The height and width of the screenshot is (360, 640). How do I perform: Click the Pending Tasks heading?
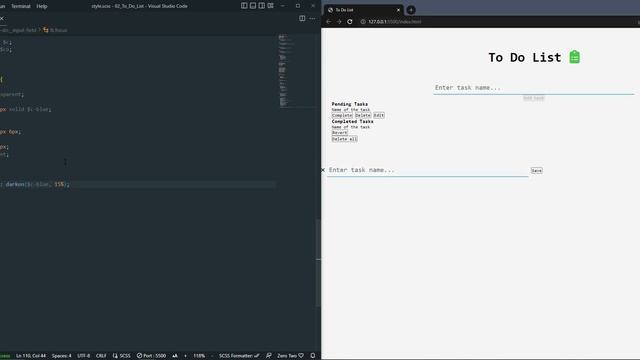click(x=350, y=104)
